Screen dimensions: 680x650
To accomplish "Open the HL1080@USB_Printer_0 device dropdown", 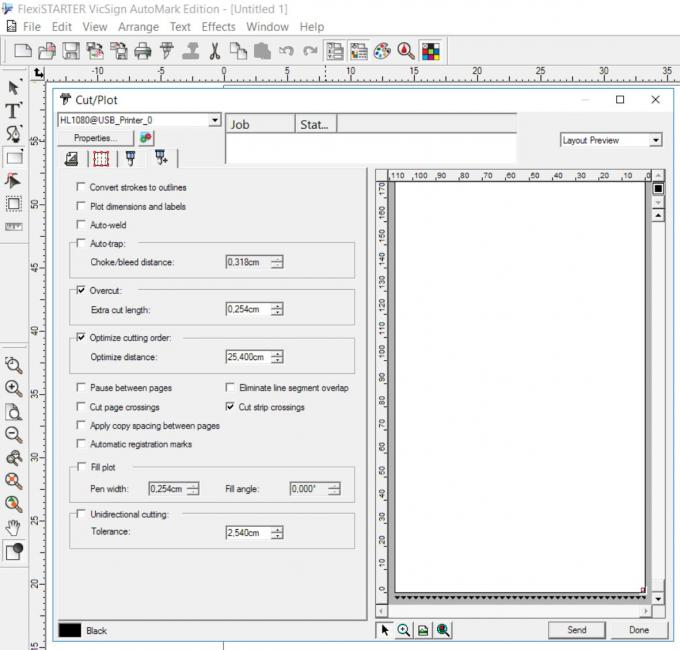I will [x=214, y=120].
